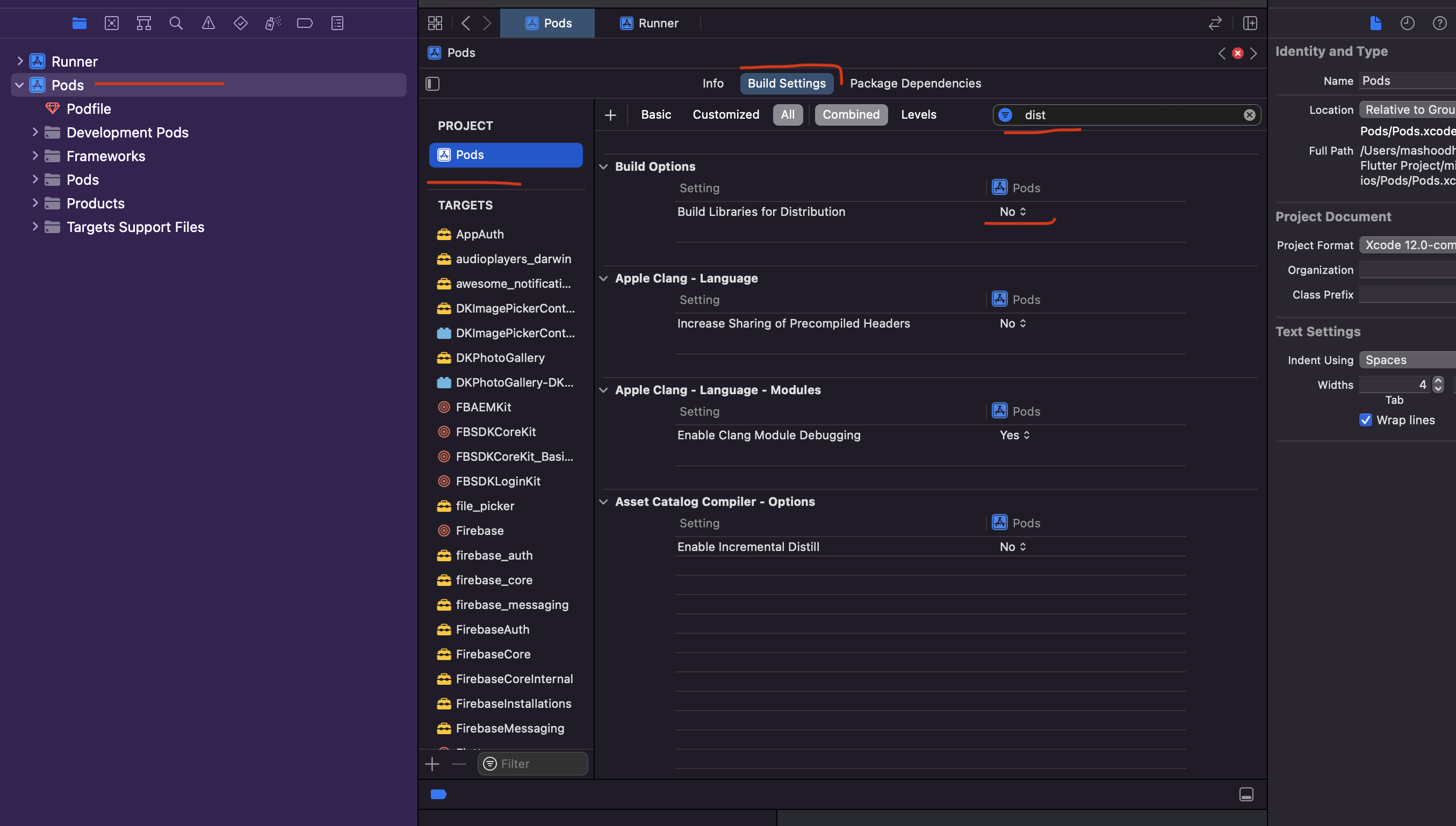Open the Issue navigator warning icon
Viewport: 1456px width, 826px height.
[208, 23]
